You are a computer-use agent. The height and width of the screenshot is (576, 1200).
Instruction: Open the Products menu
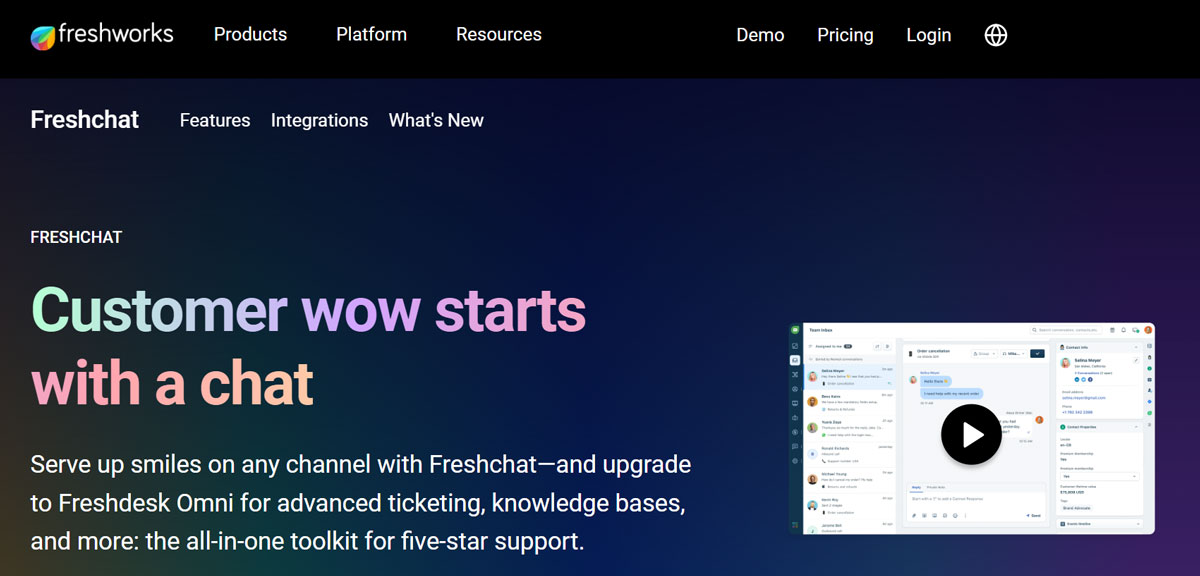(x=250, y=34)
